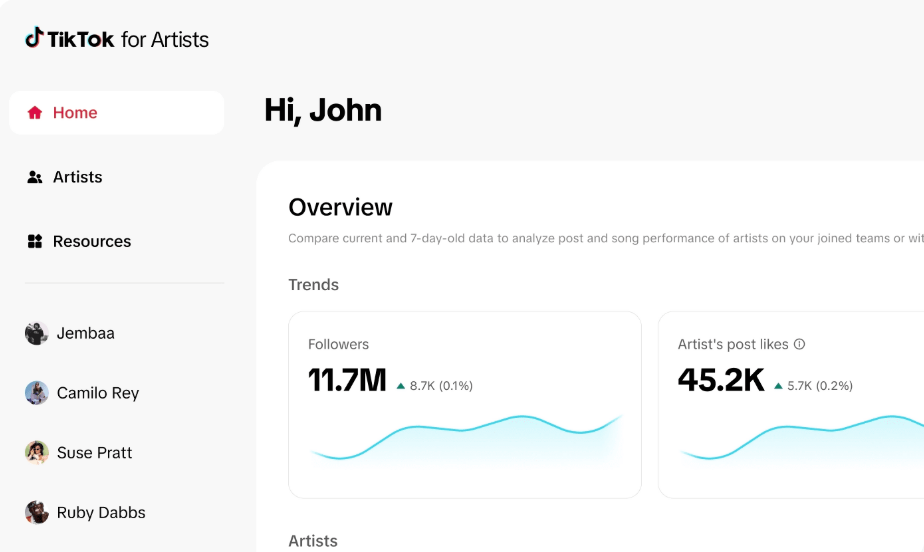Click the Home house icon
This screenshot has width=924, height=552.
click(35, 113)
